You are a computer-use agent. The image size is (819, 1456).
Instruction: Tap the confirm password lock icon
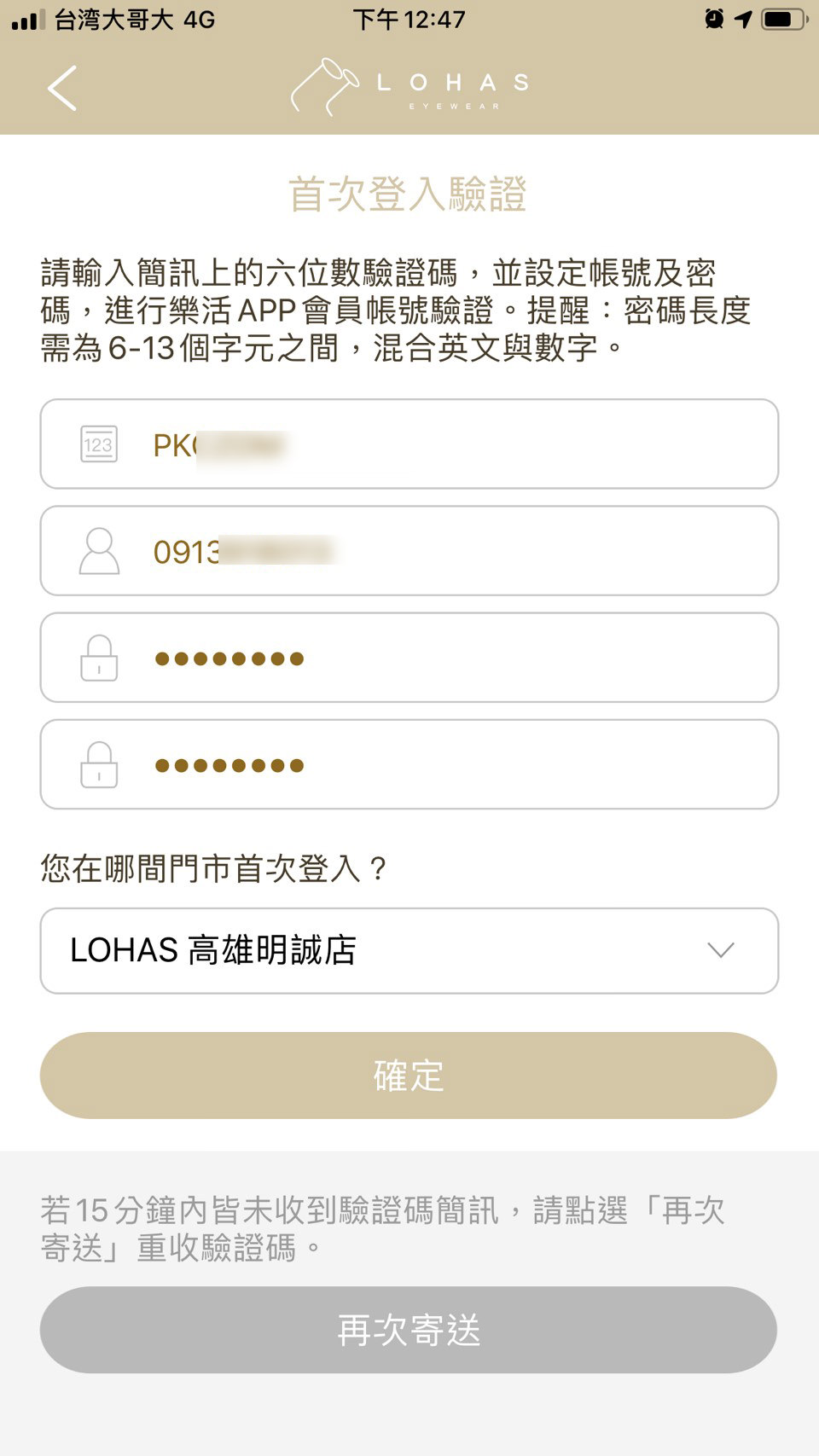point(99,764)
